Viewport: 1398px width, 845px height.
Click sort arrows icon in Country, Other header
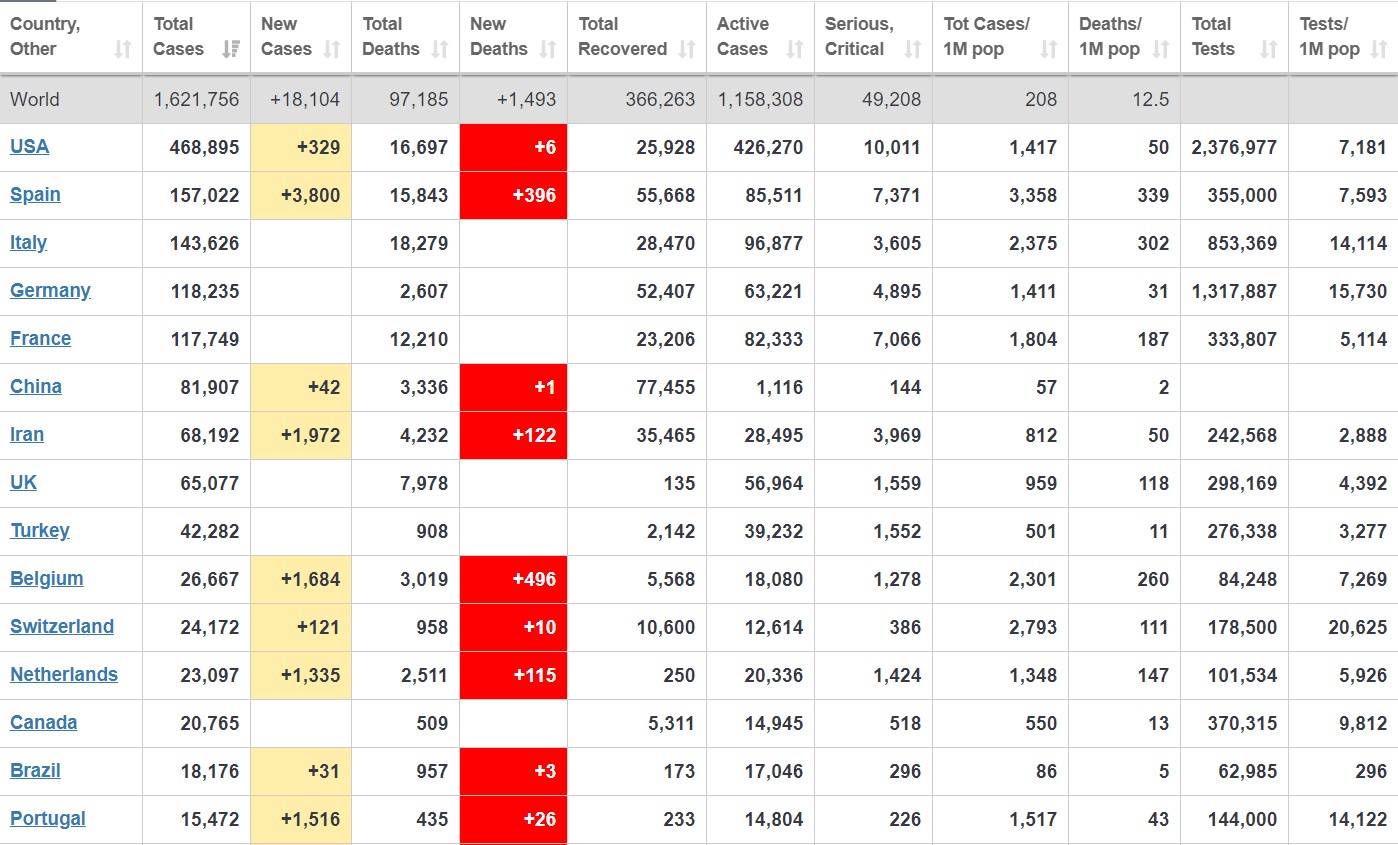click(x=122, y=49)
